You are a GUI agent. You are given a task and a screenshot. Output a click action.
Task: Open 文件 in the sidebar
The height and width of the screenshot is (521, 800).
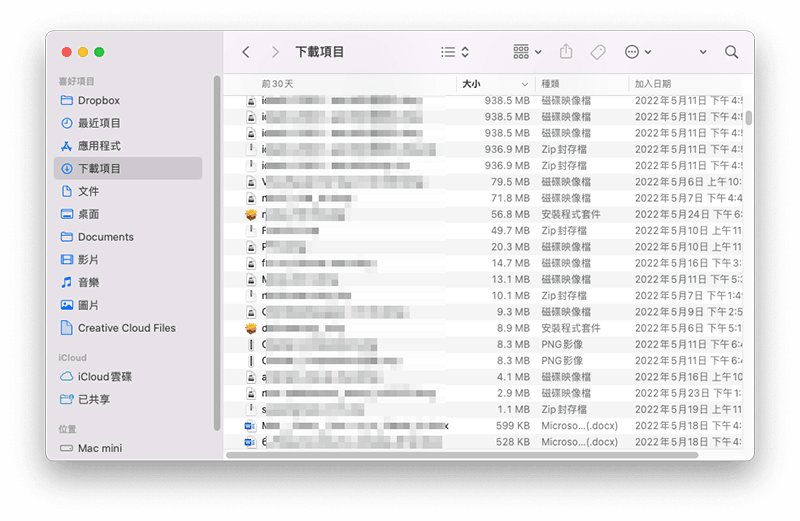[x=128, y=191]
